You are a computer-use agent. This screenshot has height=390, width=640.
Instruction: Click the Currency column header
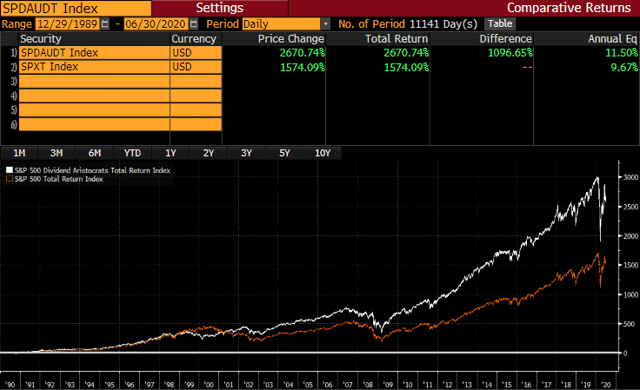(x=193, y=39)
